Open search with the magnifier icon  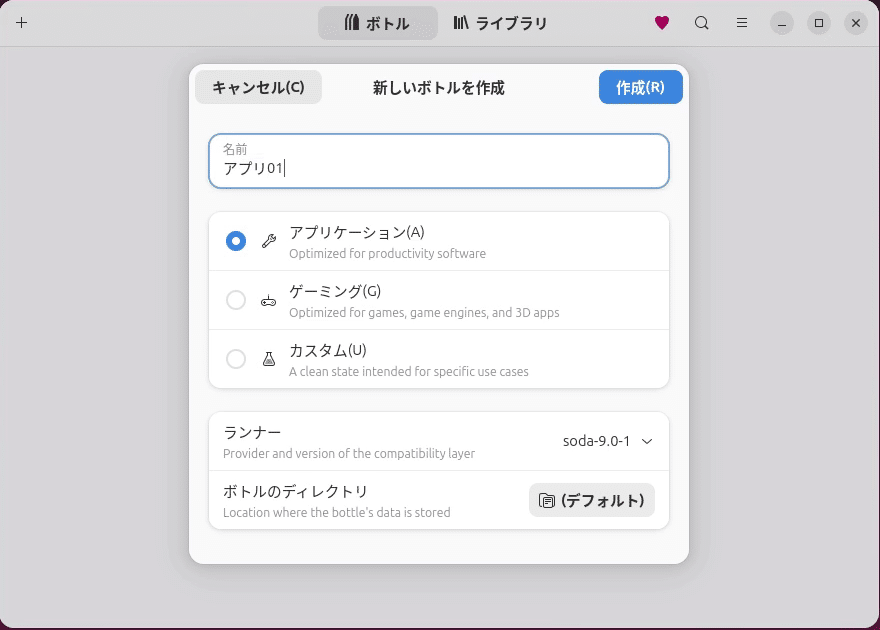(702, 23)
